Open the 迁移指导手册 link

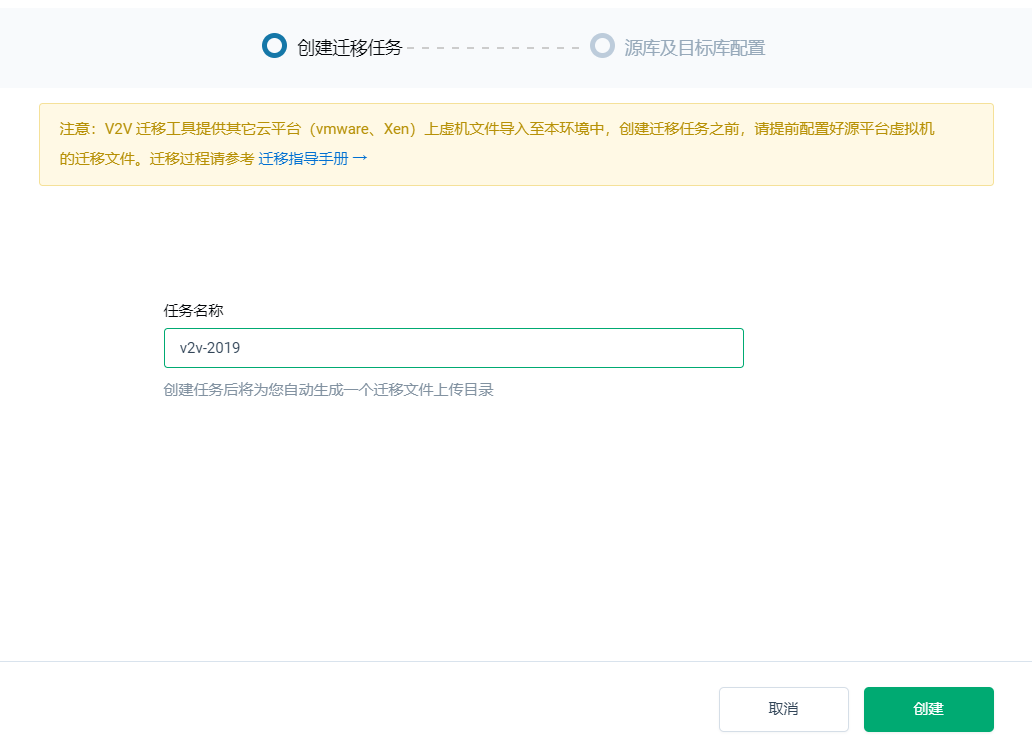[x=303, y=159]
